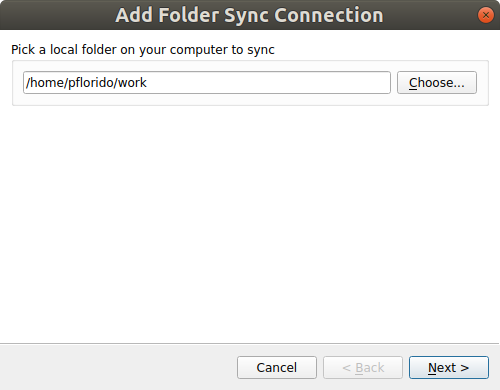This screenshot has width=500, height=390.
Task: Activate the Choose... folder picker button
Action: click(x=437, y=82)
